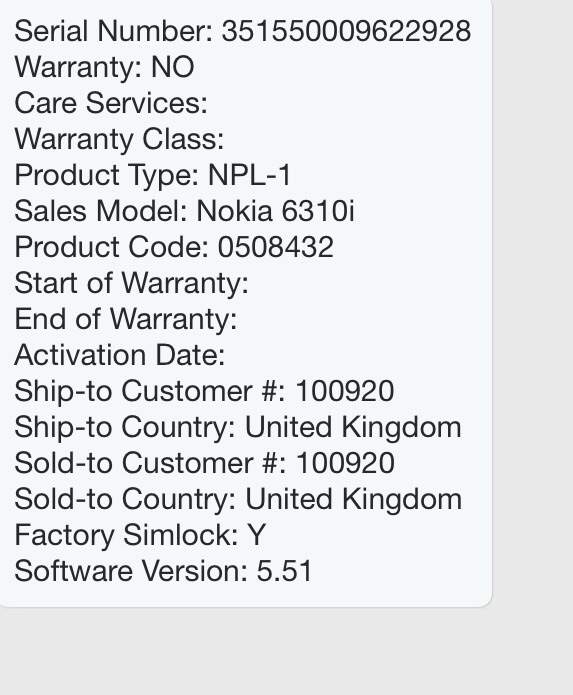Screen dimensions: 573x695
Task: Select the Sold-to Customer # 100920 line
Action: click(x=204, y=463)
